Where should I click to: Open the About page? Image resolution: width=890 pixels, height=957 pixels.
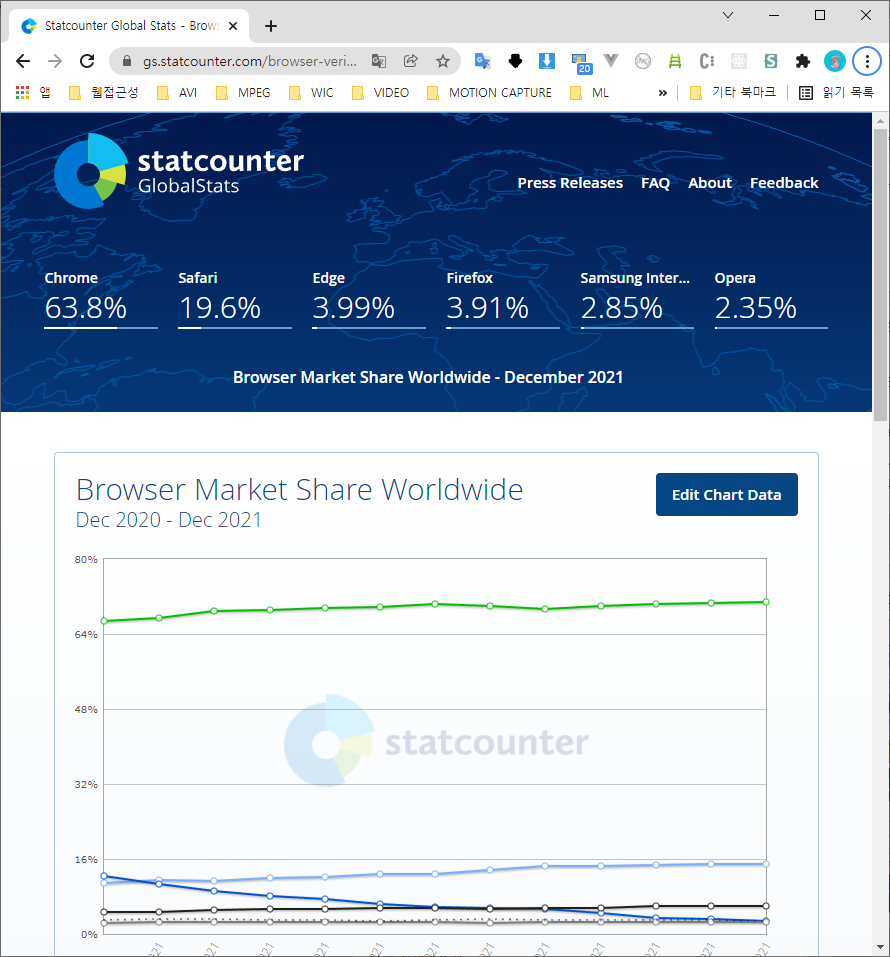point(710,183)
